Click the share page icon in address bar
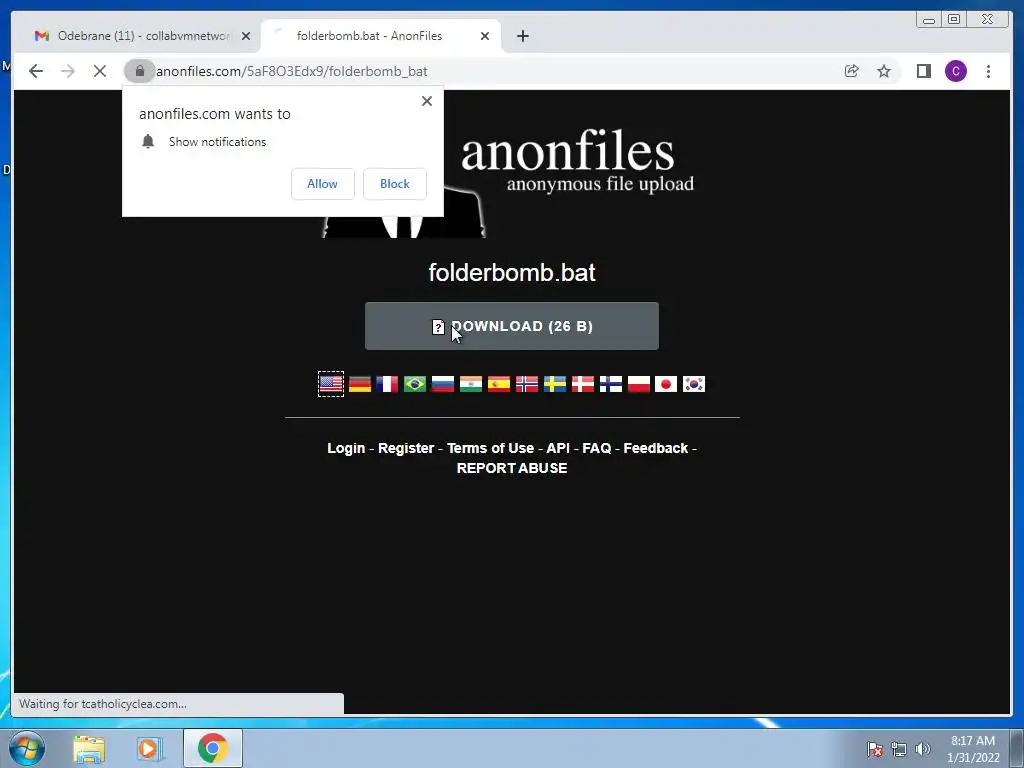The width and height of the screenshot is (1024, 768). click(852, 71)
